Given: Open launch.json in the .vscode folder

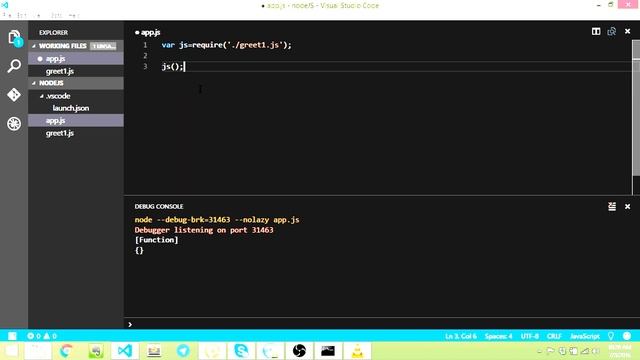Looking at the screenshot, I should click(76, 108).
